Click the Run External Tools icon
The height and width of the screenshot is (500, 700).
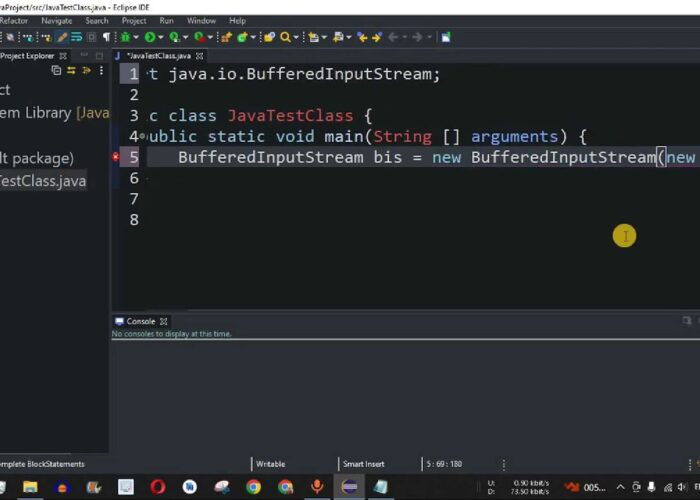click(199, 37)
